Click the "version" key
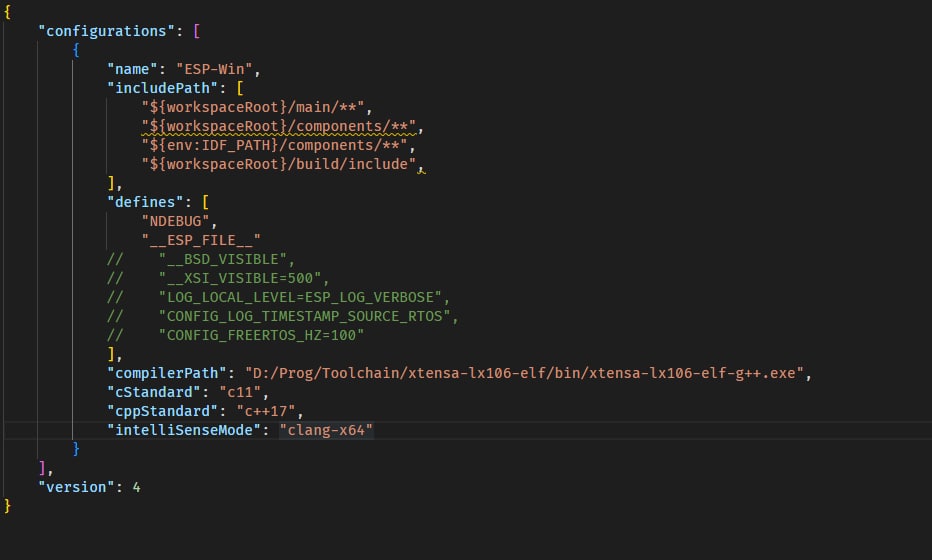This screenshot has width=932, height=560. click(x=76, y=487)
